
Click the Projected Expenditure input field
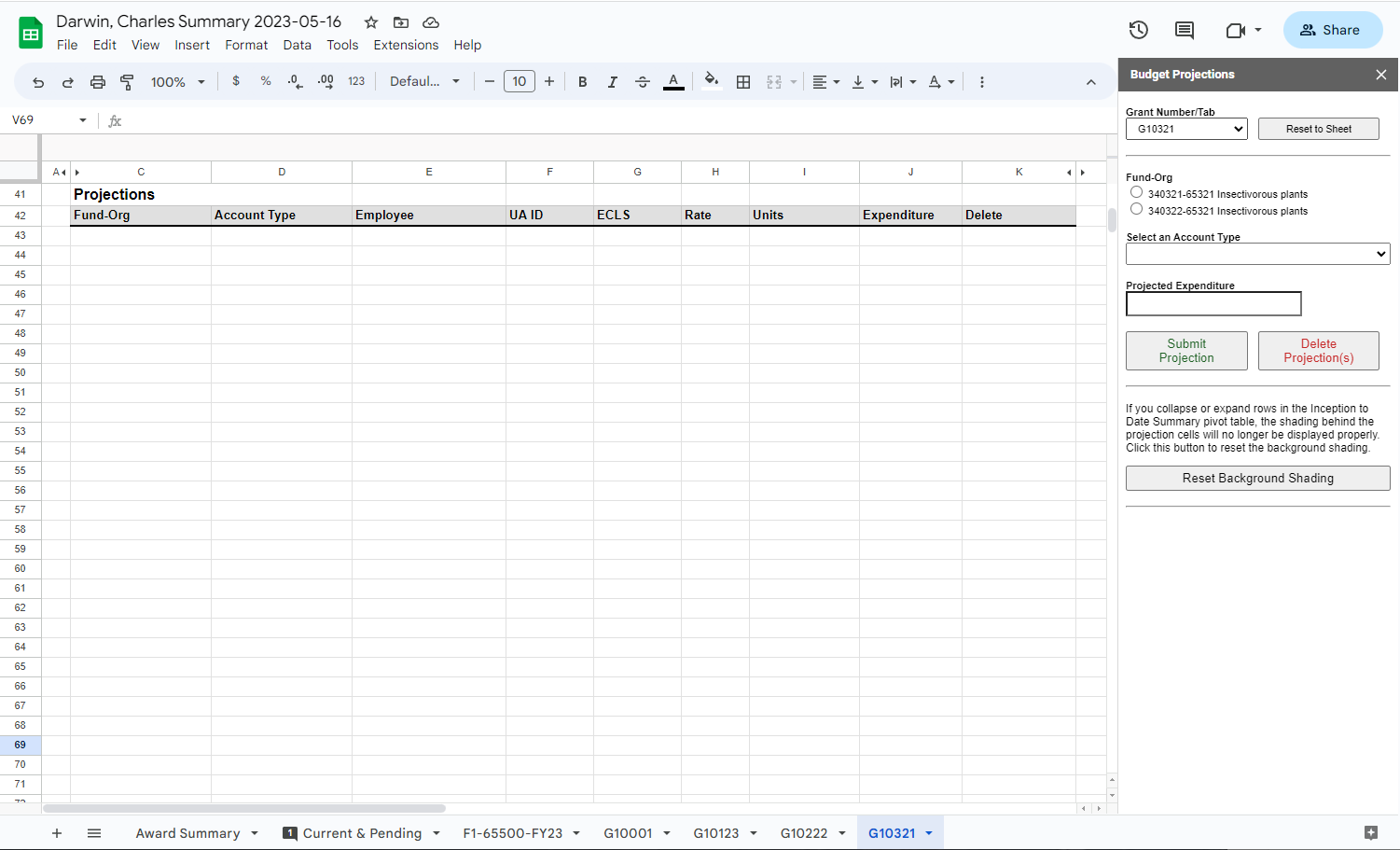coord(1213,304)
